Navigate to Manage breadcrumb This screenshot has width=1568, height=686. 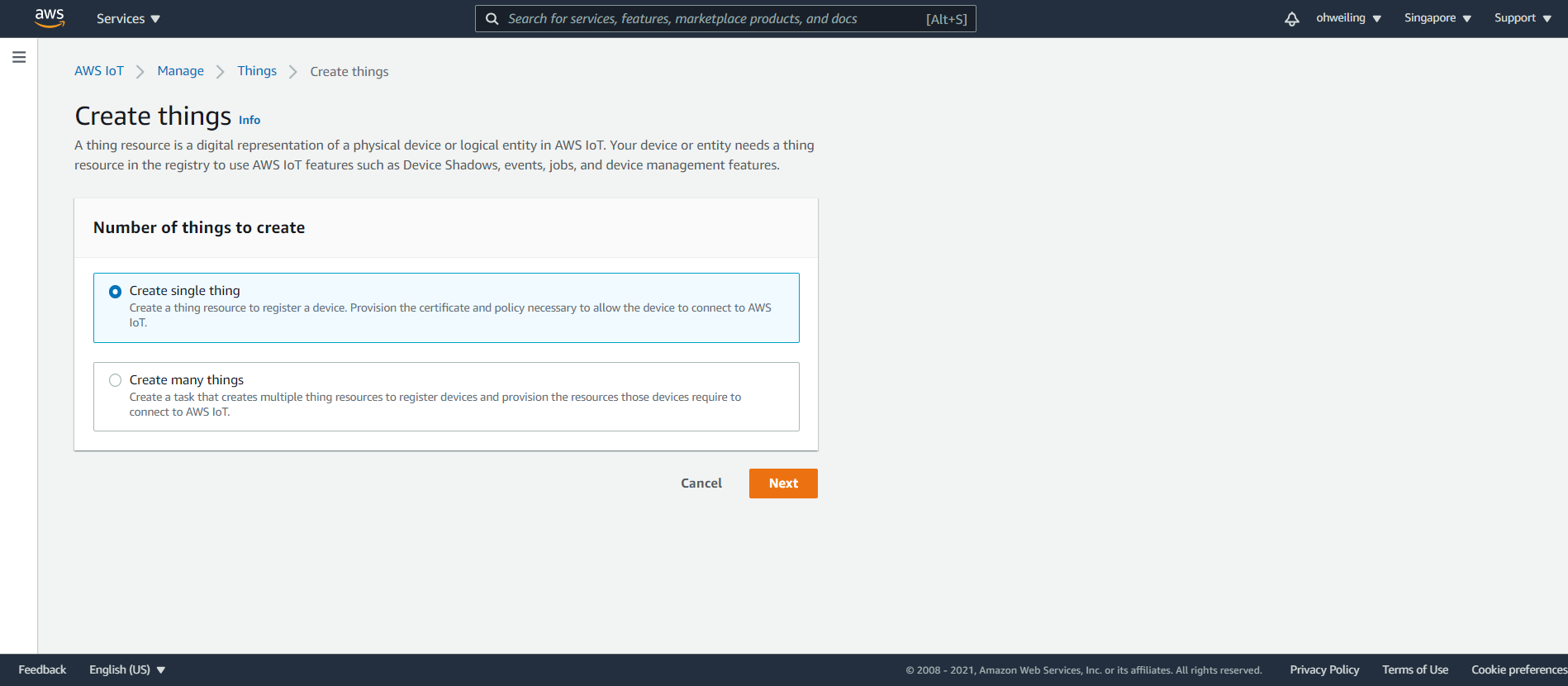tap(180, 71)
